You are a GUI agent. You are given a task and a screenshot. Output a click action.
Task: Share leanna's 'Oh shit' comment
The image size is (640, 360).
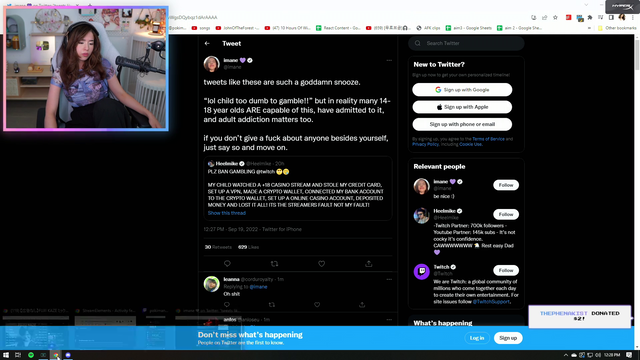362,304
